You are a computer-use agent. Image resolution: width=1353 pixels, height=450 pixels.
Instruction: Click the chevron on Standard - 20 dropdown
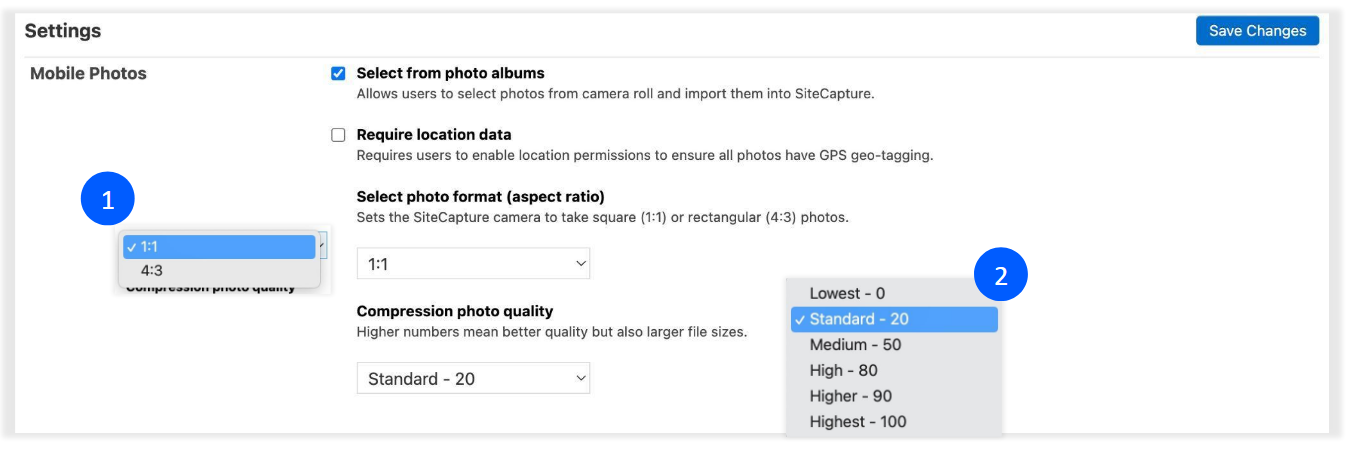(x=580, y=379)
